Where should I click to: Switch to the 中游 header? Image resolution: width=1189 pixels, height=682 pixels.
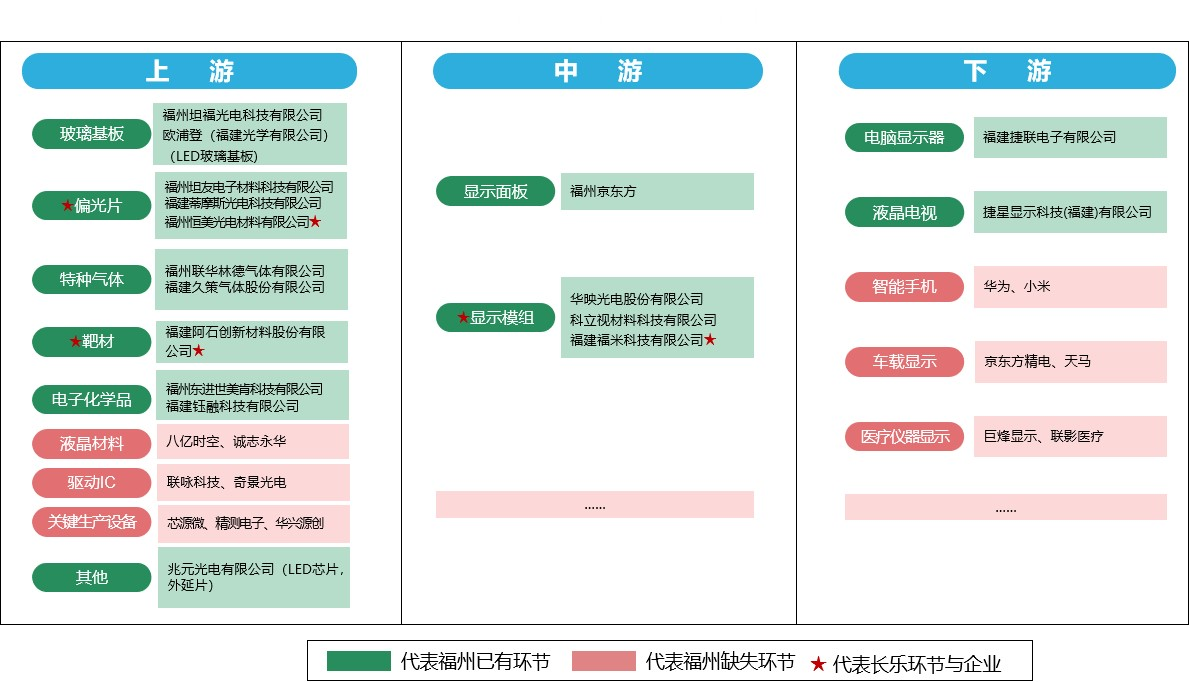[x=597, y=71]
